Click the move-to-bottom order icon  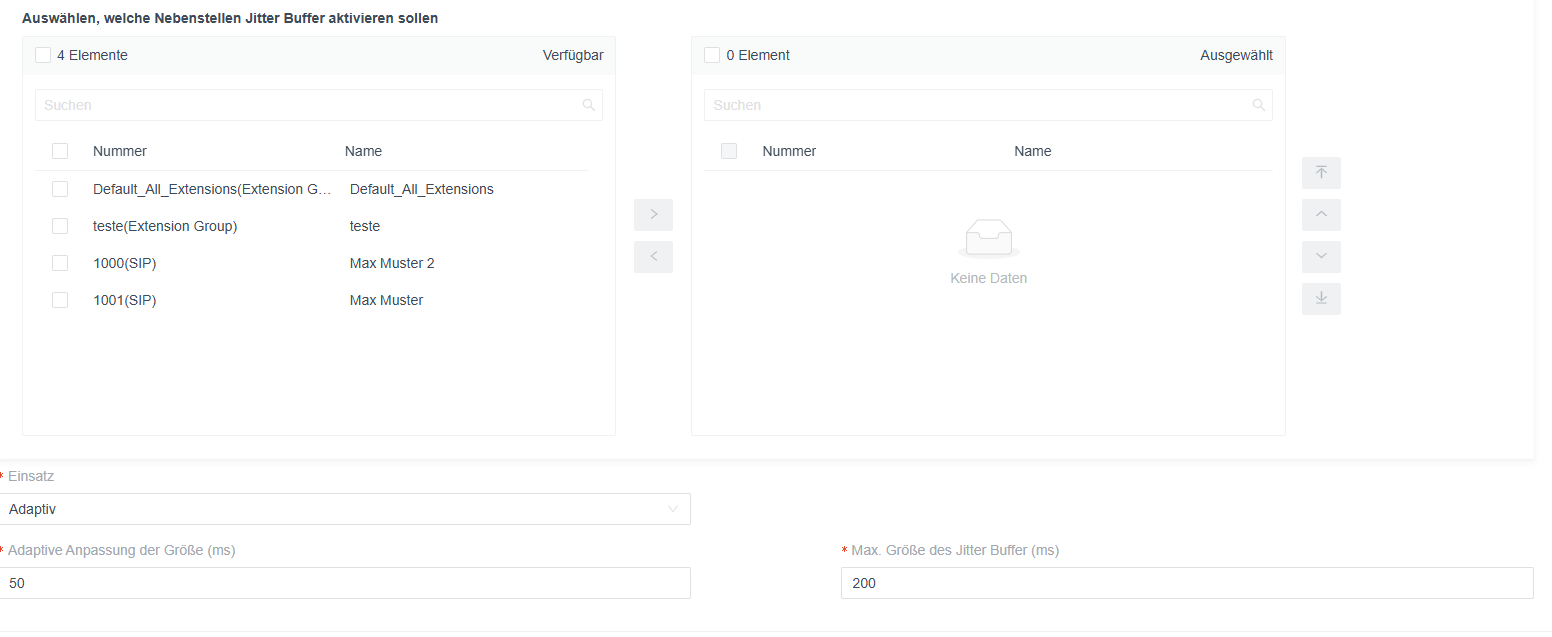coord(1321,298)
